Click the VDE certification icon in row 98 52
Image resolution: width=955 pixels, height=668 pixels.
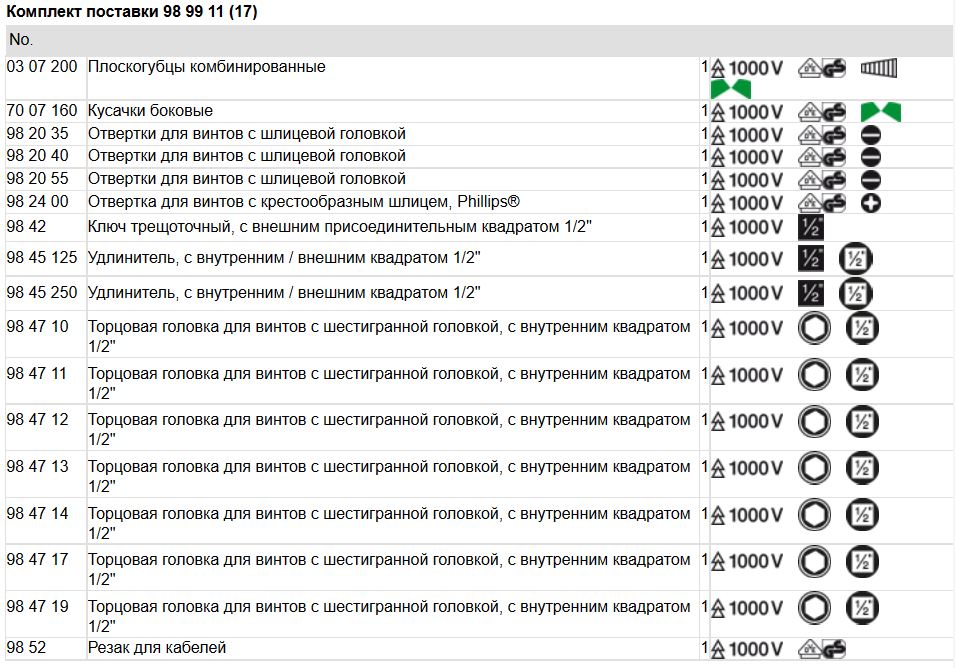(822, 649)
